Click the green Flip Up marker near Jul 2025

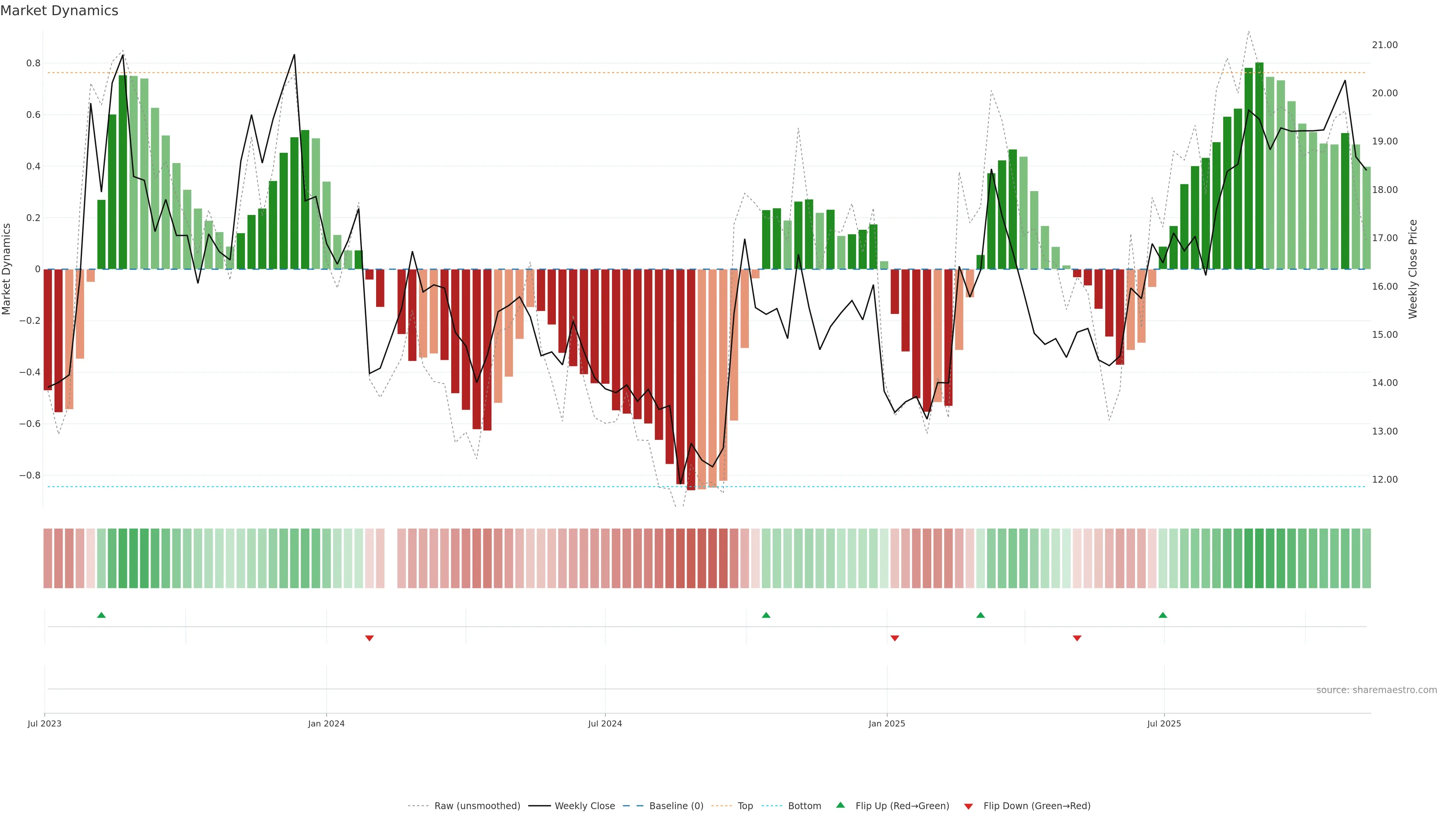coord(1163,615)
